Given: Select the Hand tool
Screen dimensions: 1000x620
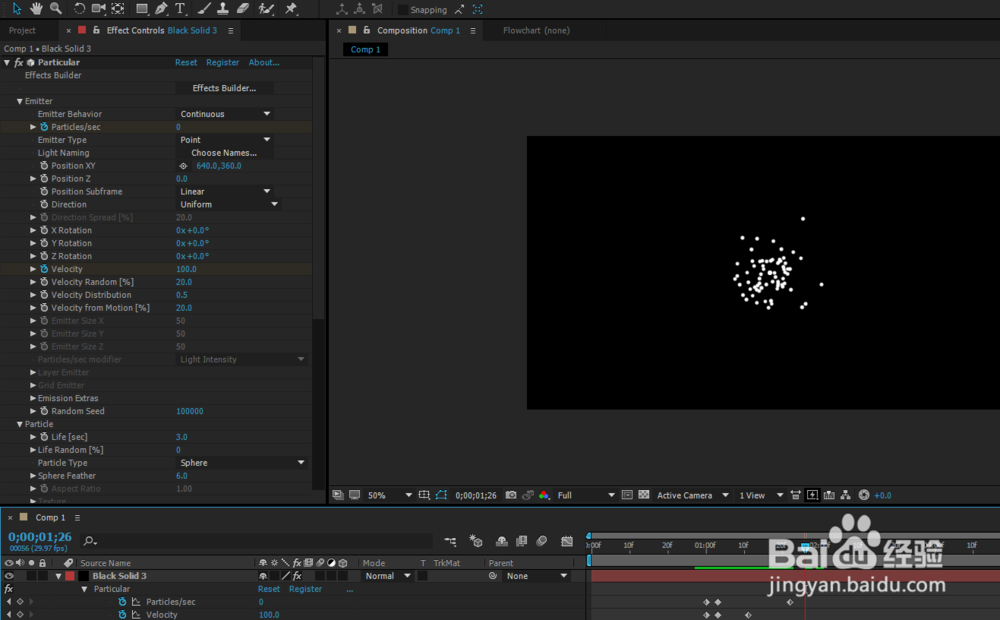Looking at the screenshot, I should (x=36, y=8).
